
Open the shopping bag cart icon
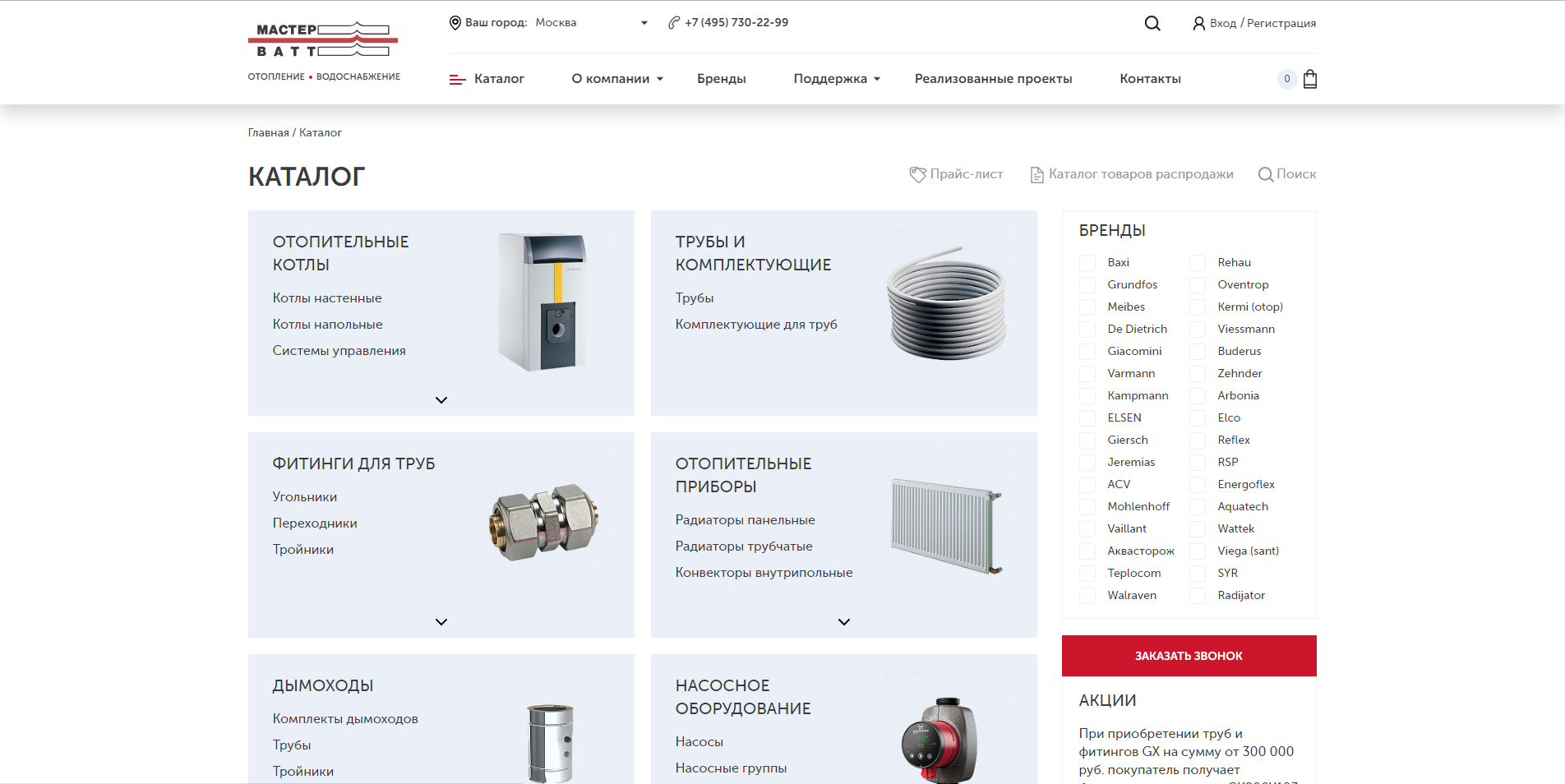[1310, 79]
